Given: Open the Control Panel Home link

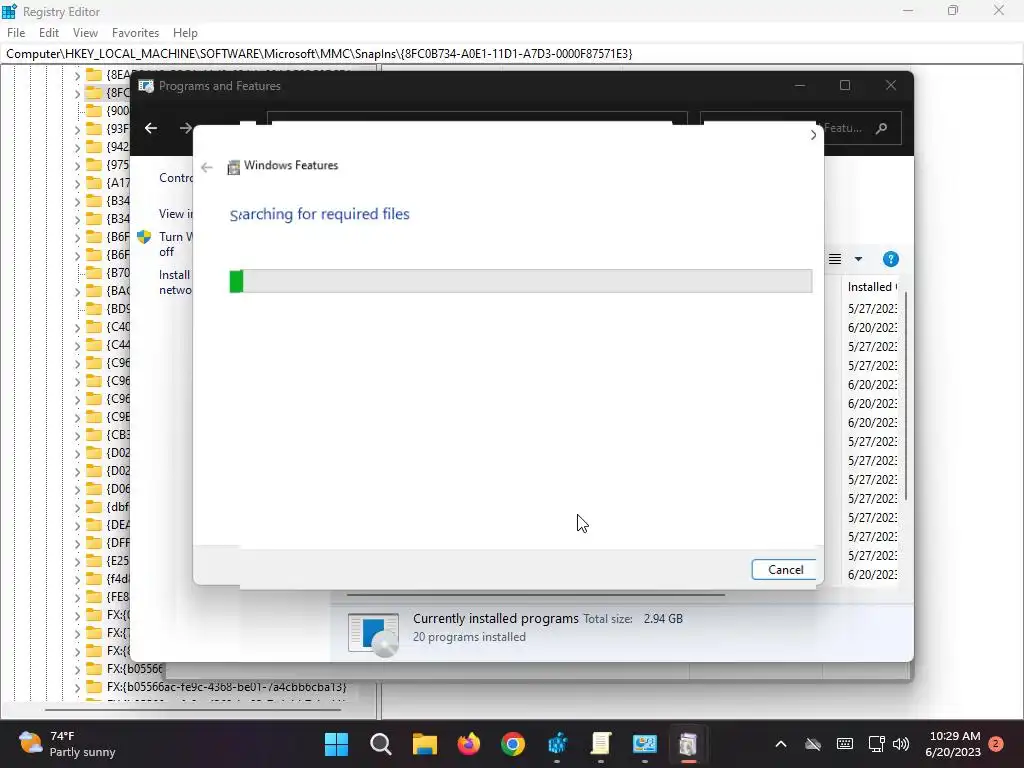Looking at the screenshot, I should pyautogui.click(x=176, y=178).
